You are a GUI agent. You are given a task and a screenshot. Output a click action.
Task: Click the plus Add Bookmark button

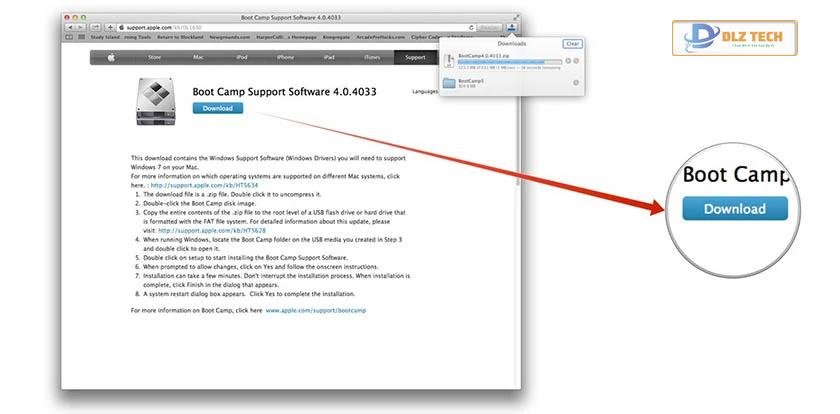pyautogui.click(x=110, y=27)
